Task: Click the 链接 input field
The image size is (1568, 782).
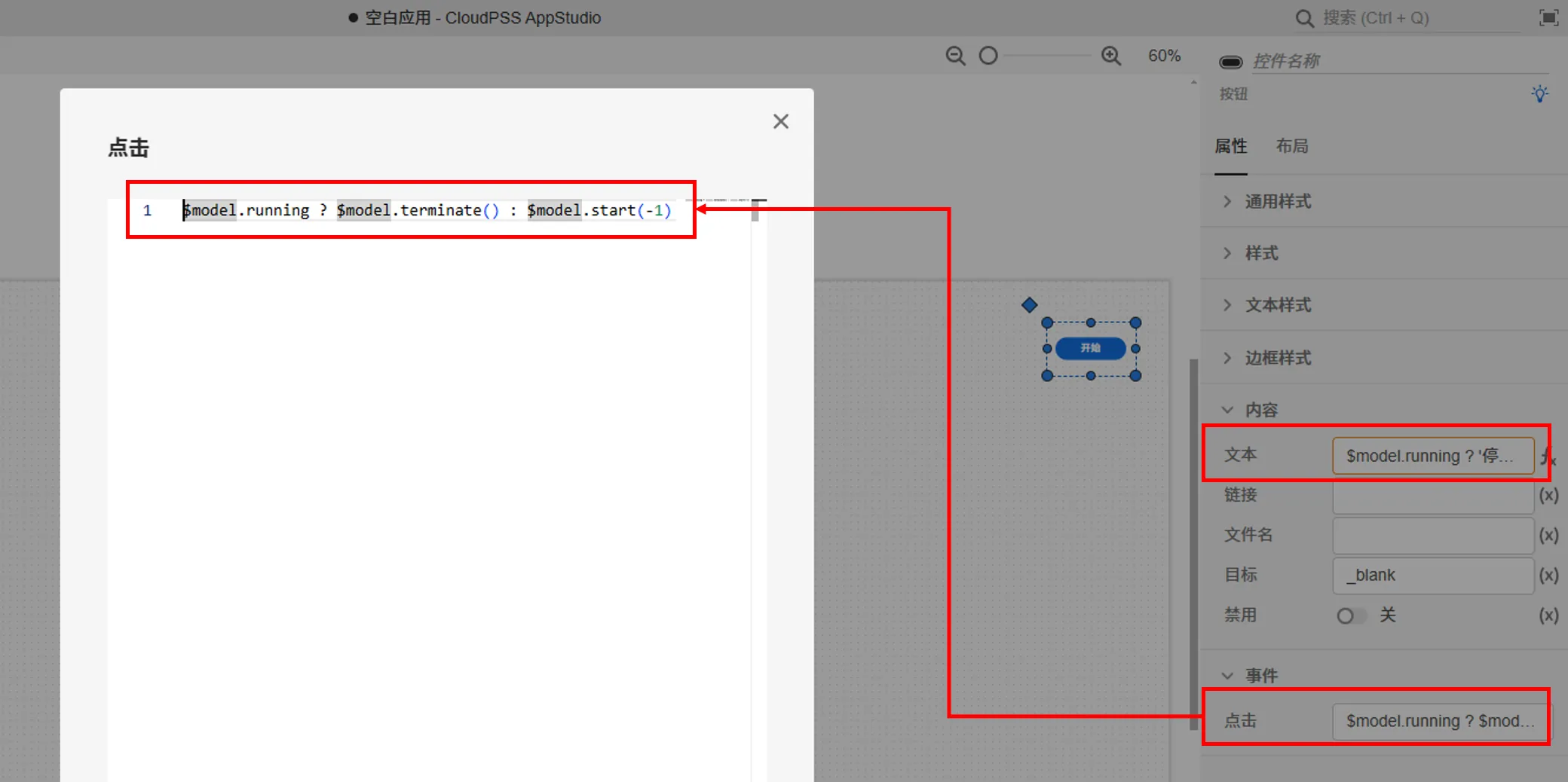Action: coord(1433,496)
